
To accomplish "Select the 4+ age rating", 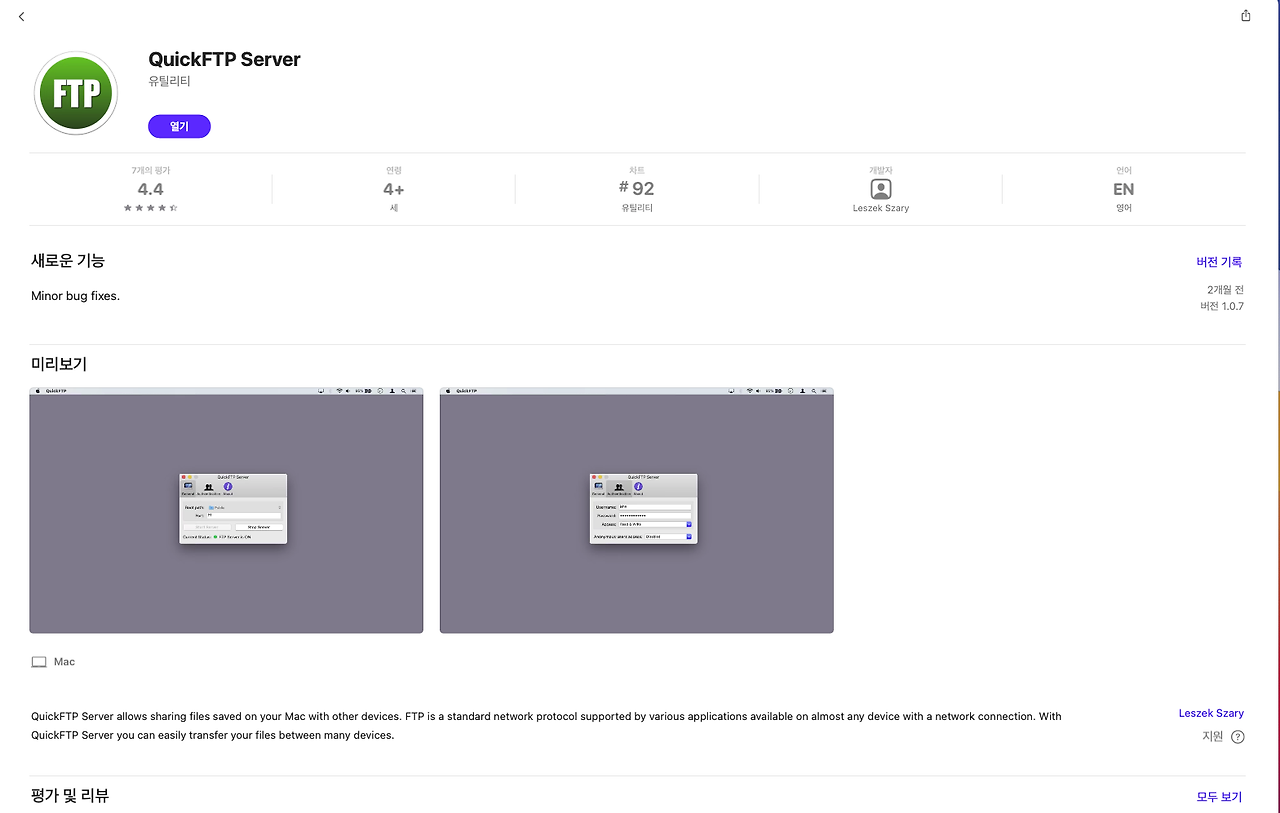I will [394, 189].
